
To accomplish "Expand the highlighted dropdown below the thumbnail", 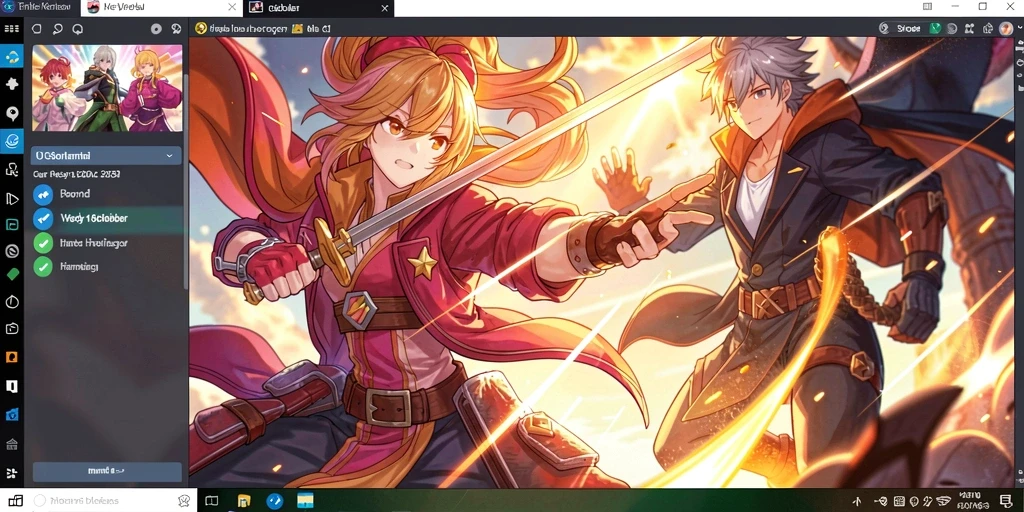I will pos(106,156).
